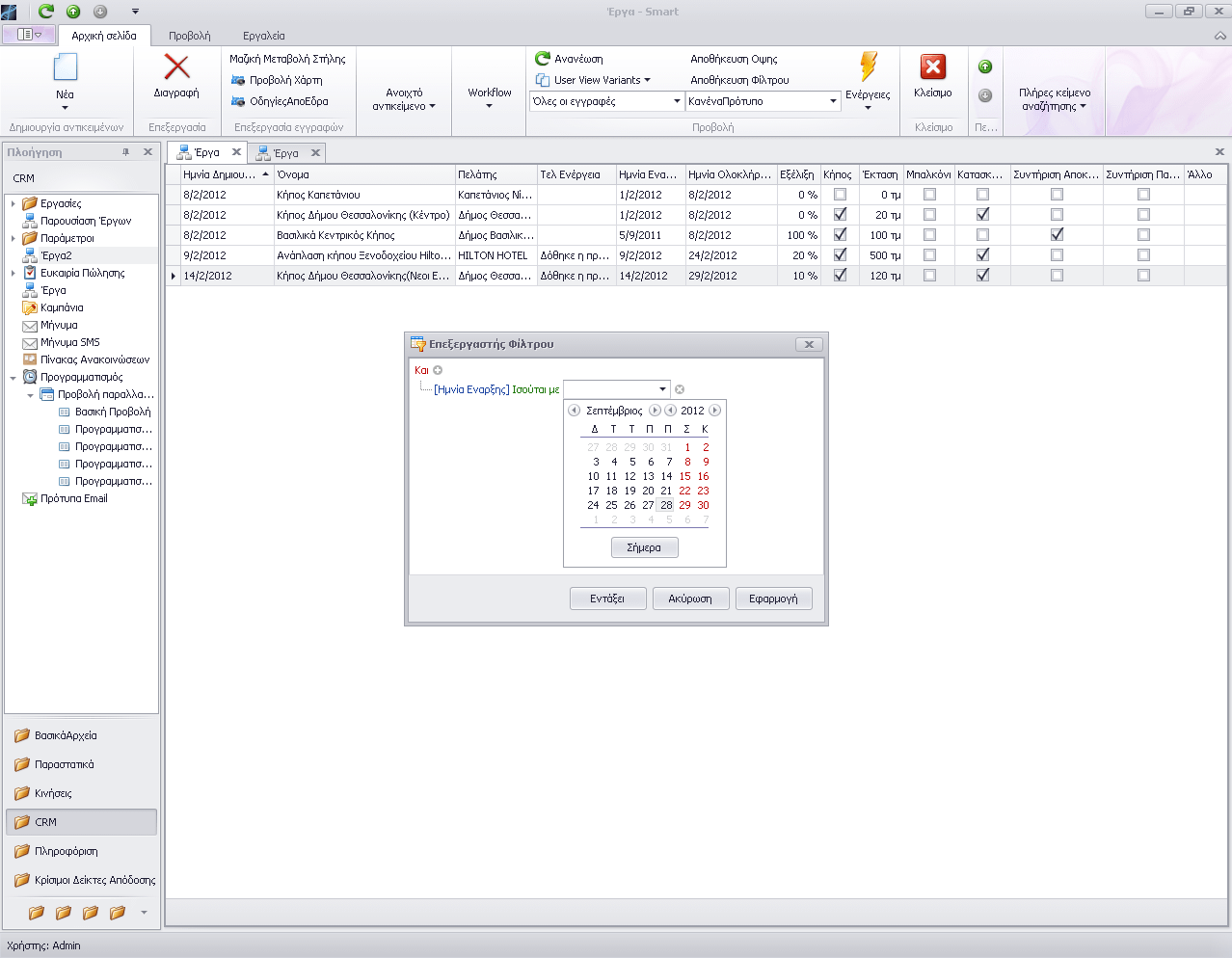
Task: Remove filter condition with the x icon
Action: [x=680, y=389]
